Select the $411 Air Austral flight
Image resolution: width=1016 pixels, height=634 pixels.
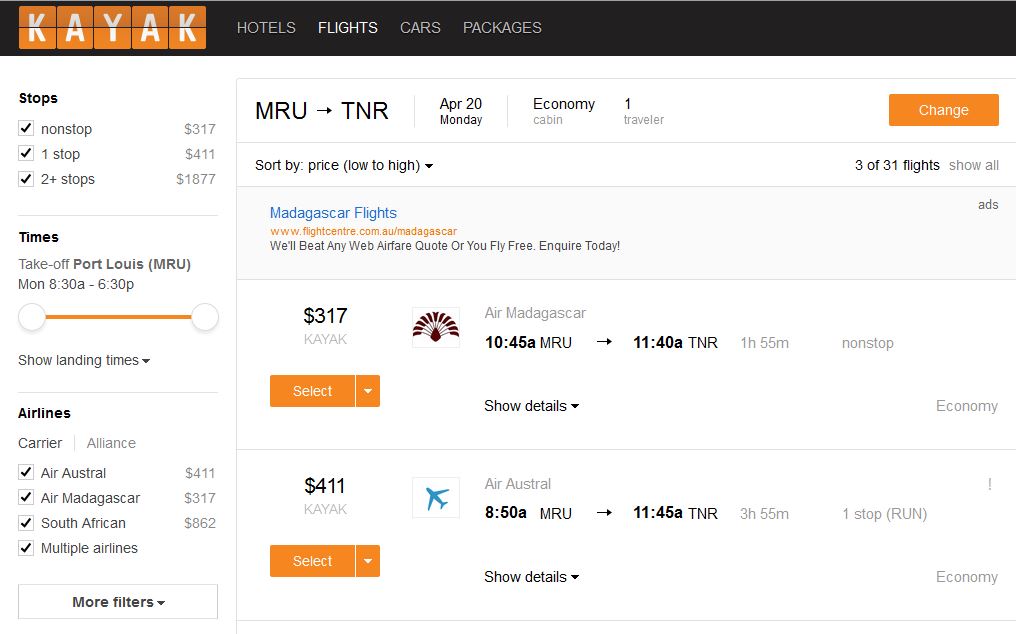312,561
